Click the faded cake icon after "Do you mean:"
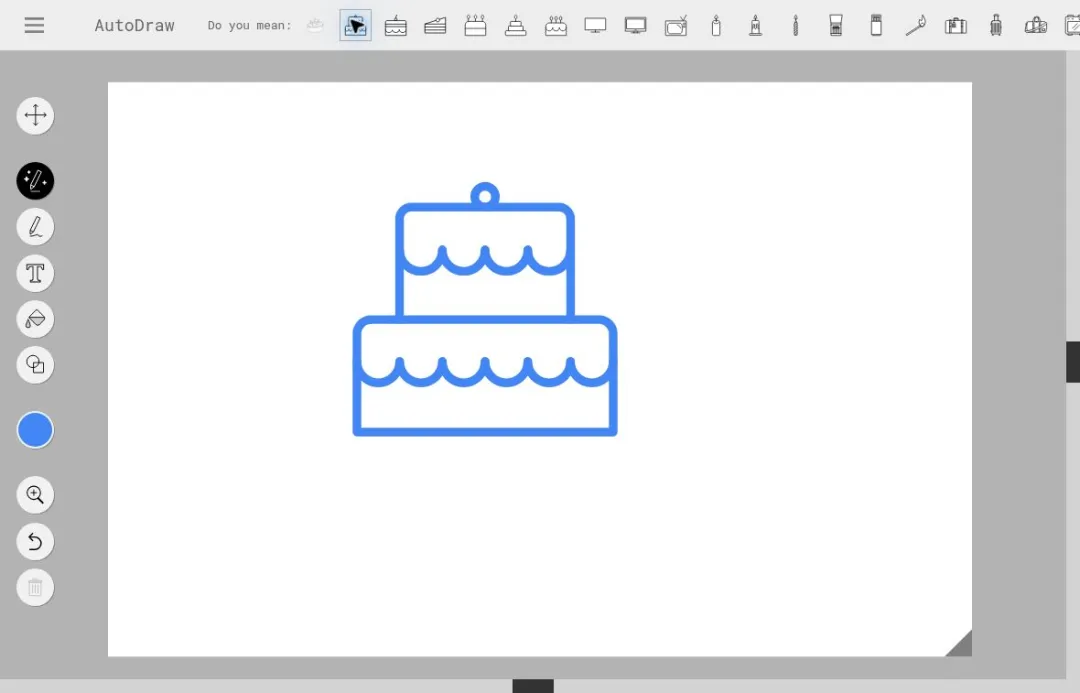The image size is (1080, 693). [315, 25]
